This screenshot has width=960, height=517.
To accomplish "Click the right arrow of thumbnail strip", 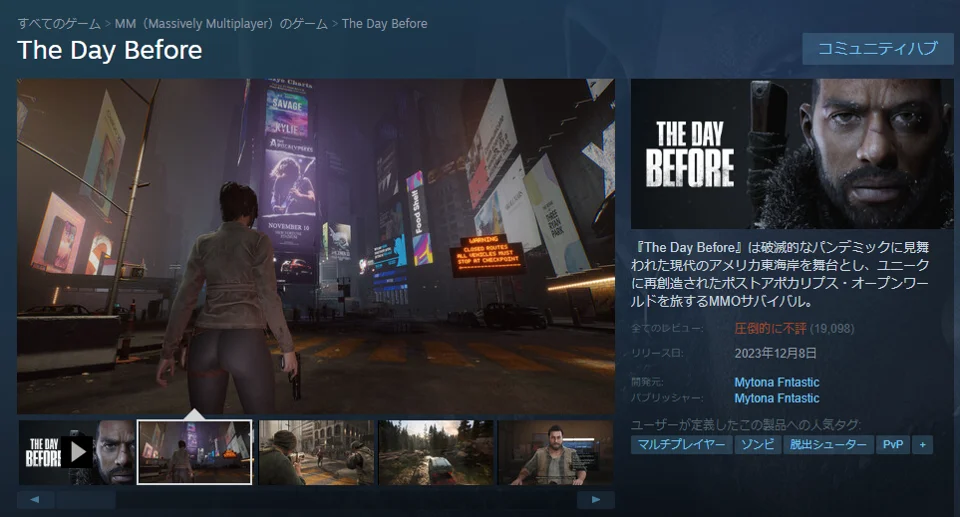I will pos(596,499).
